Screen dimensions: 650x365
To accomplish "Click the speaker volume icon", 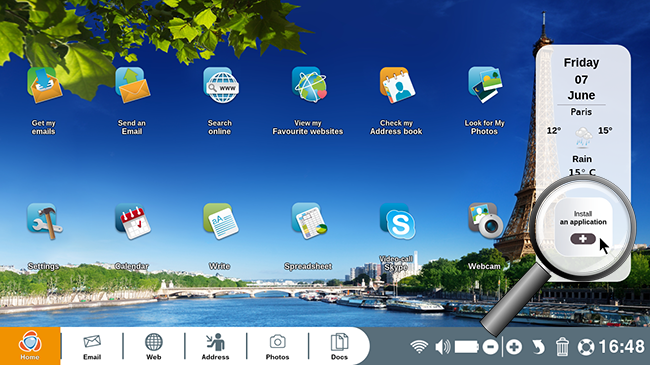I will pos(442,346).
